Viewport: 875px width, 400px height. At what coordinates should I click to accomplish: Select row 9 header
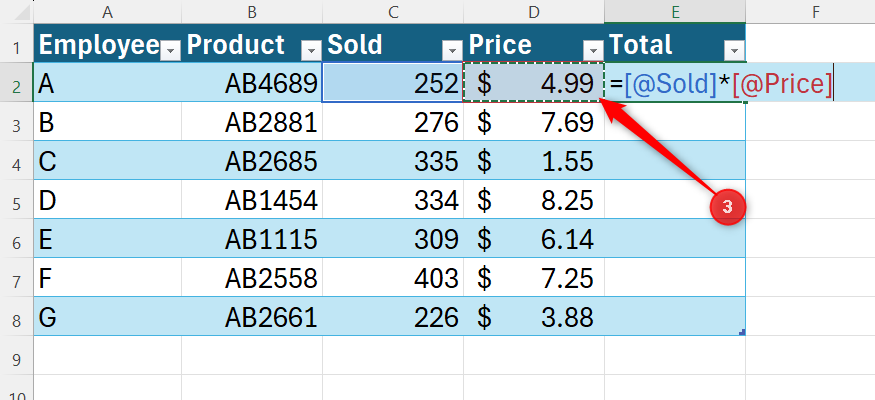[x=16, y=355]
